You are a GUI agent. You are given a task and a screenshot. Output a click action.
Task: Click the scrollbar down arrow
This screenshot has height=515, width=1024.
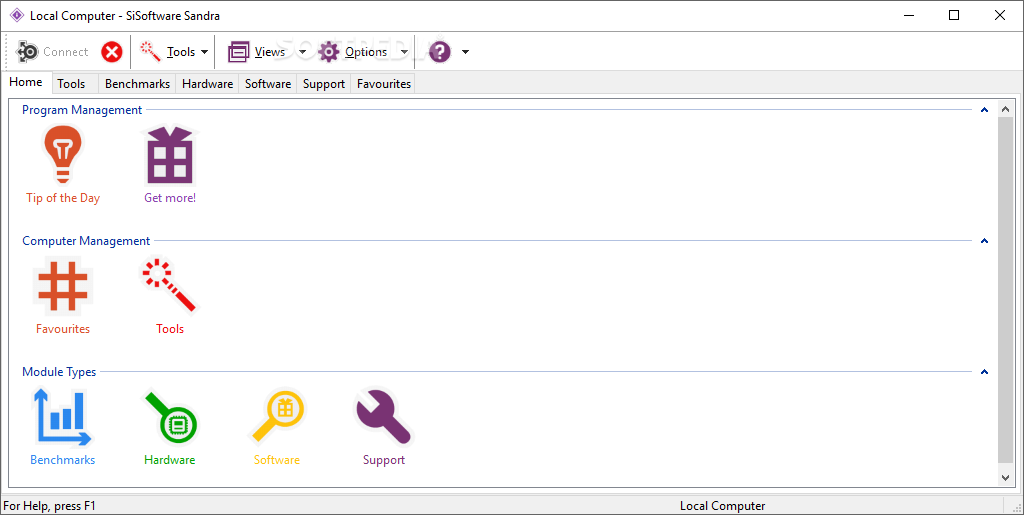[x=1005, y=478]
